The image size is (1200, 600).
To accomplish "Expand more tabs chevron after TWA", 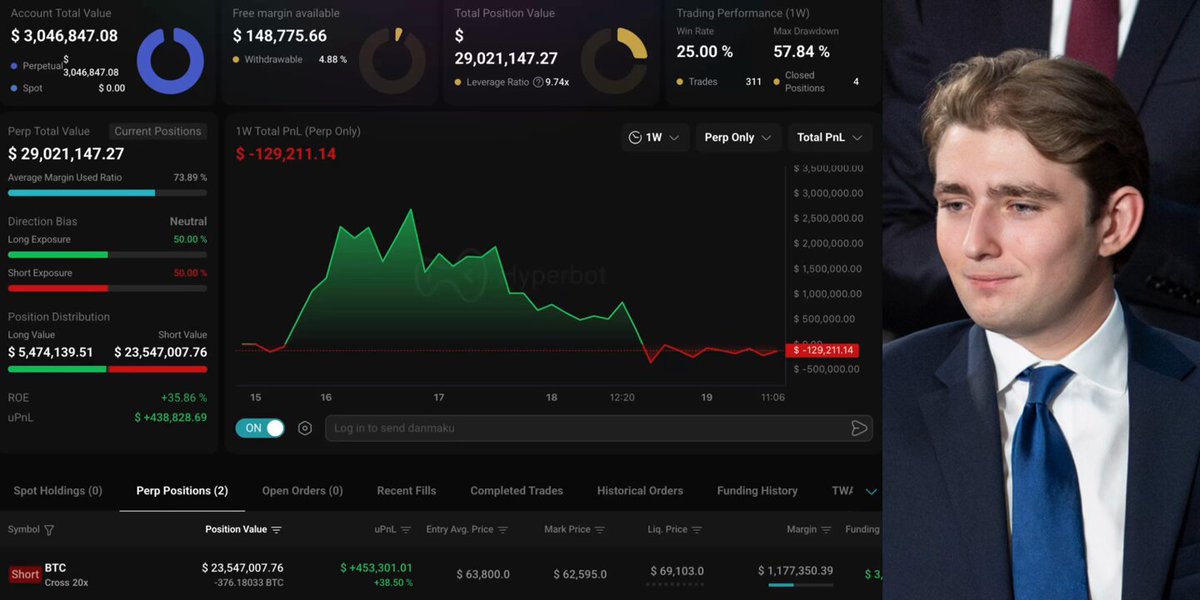I will [x=871, y=491].
